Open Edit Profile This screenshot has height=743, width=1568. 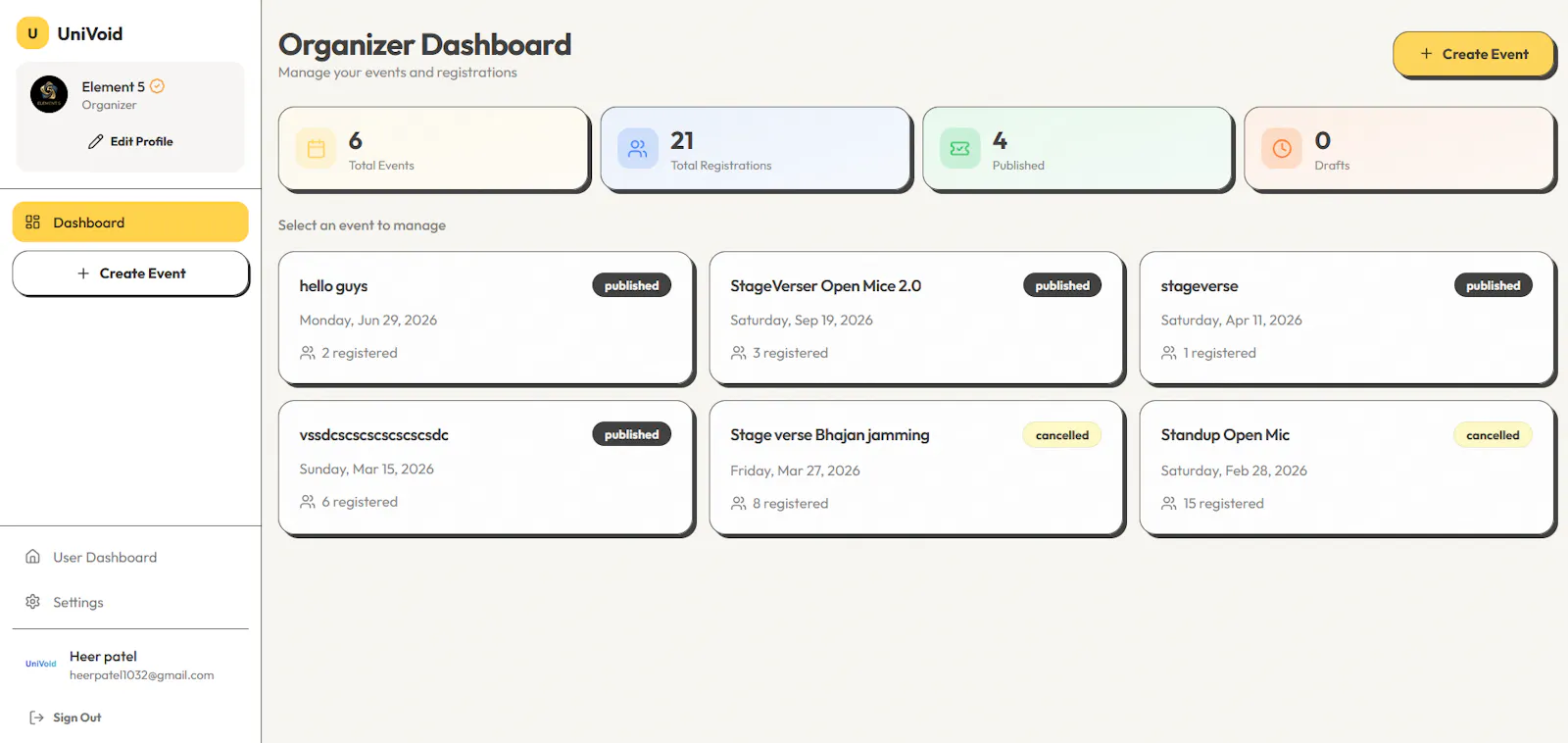[130, 141]
